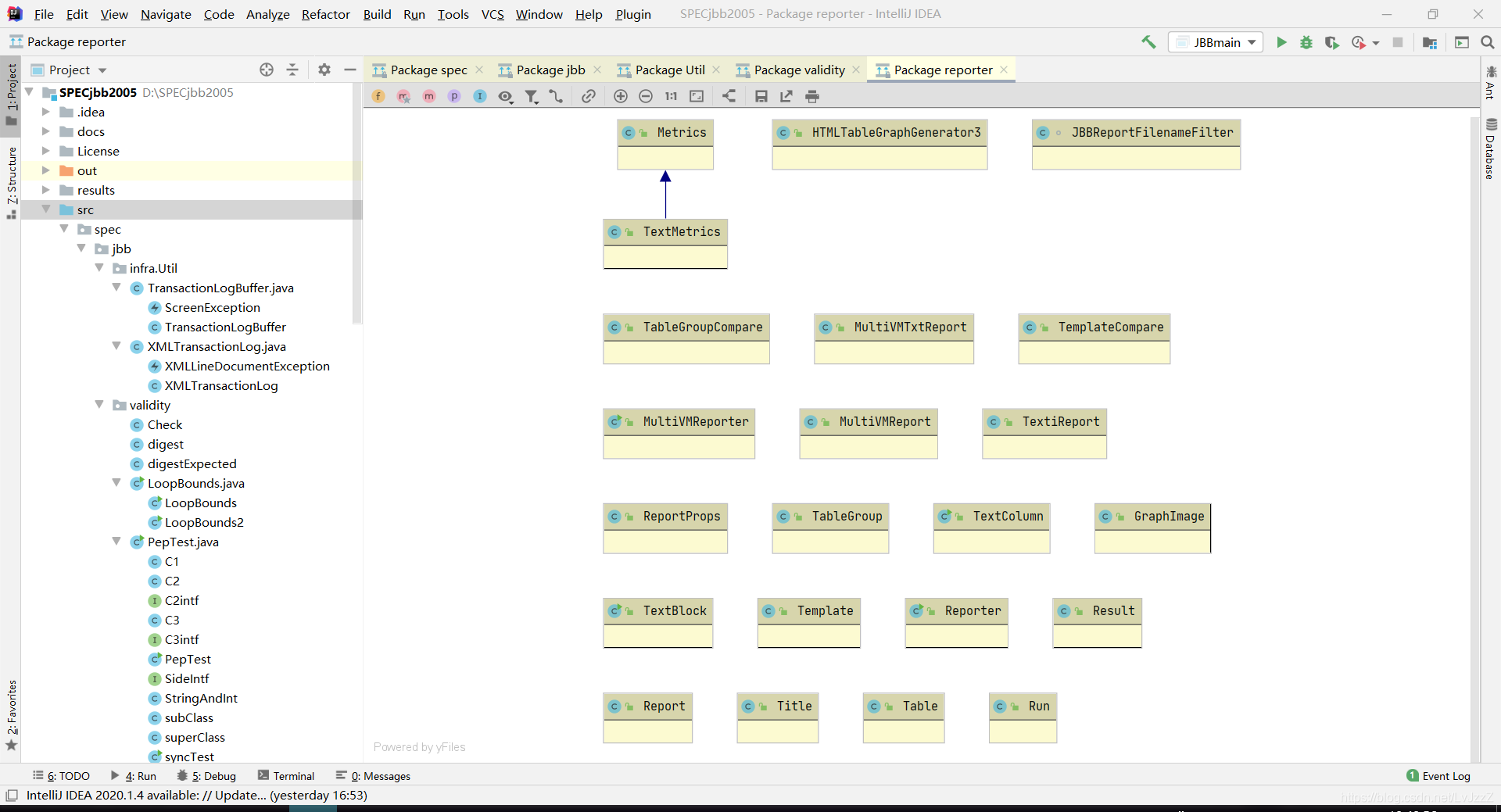Expand the .idea folder
This screenshot has height=812, width=1501.
click(46, 112)
